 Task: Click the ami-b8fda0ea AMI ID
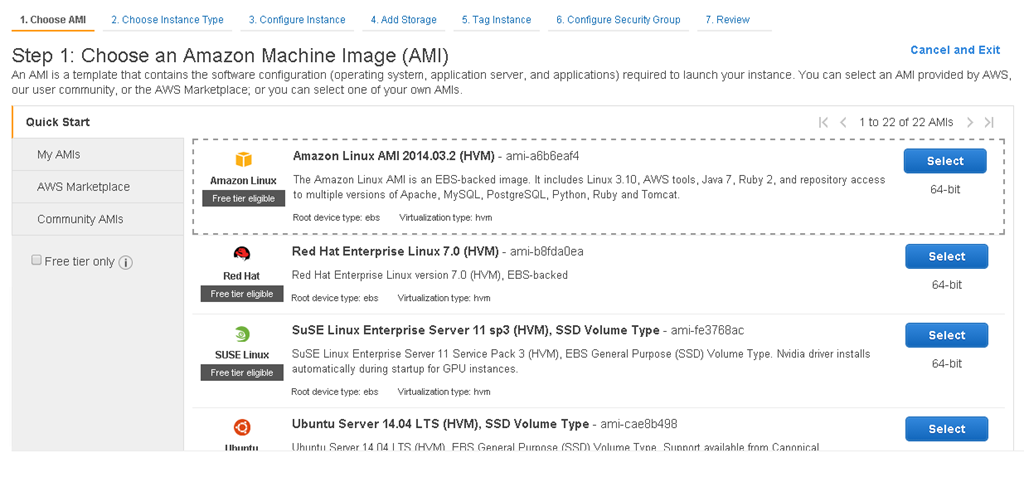547,251
